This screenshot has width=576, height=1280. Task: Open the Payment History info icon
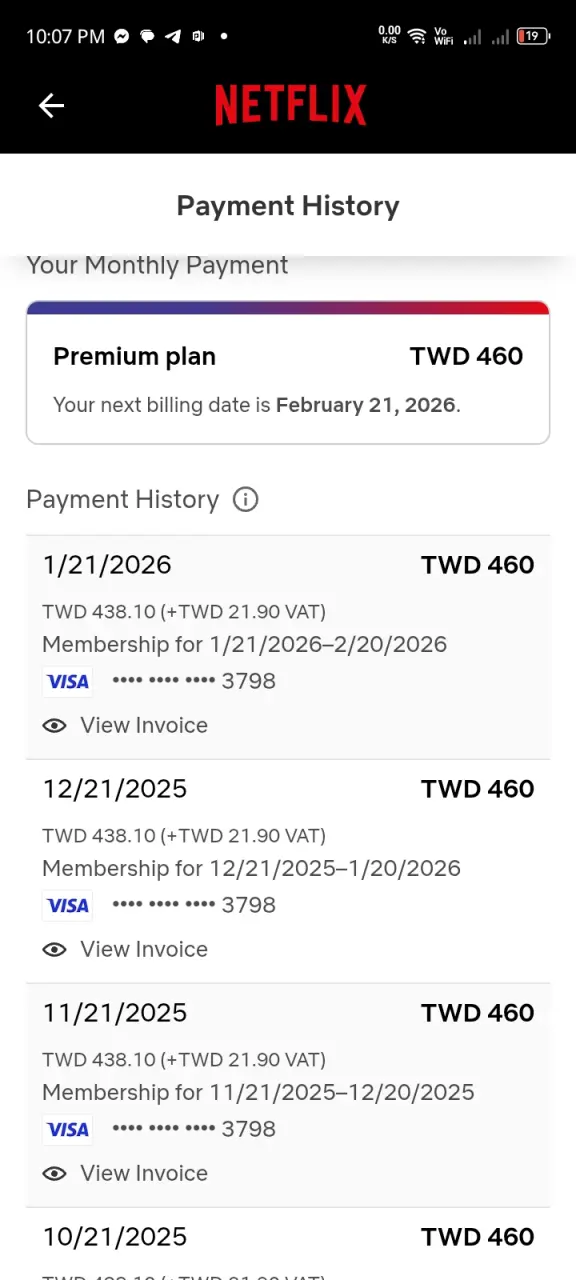(245, 499)
